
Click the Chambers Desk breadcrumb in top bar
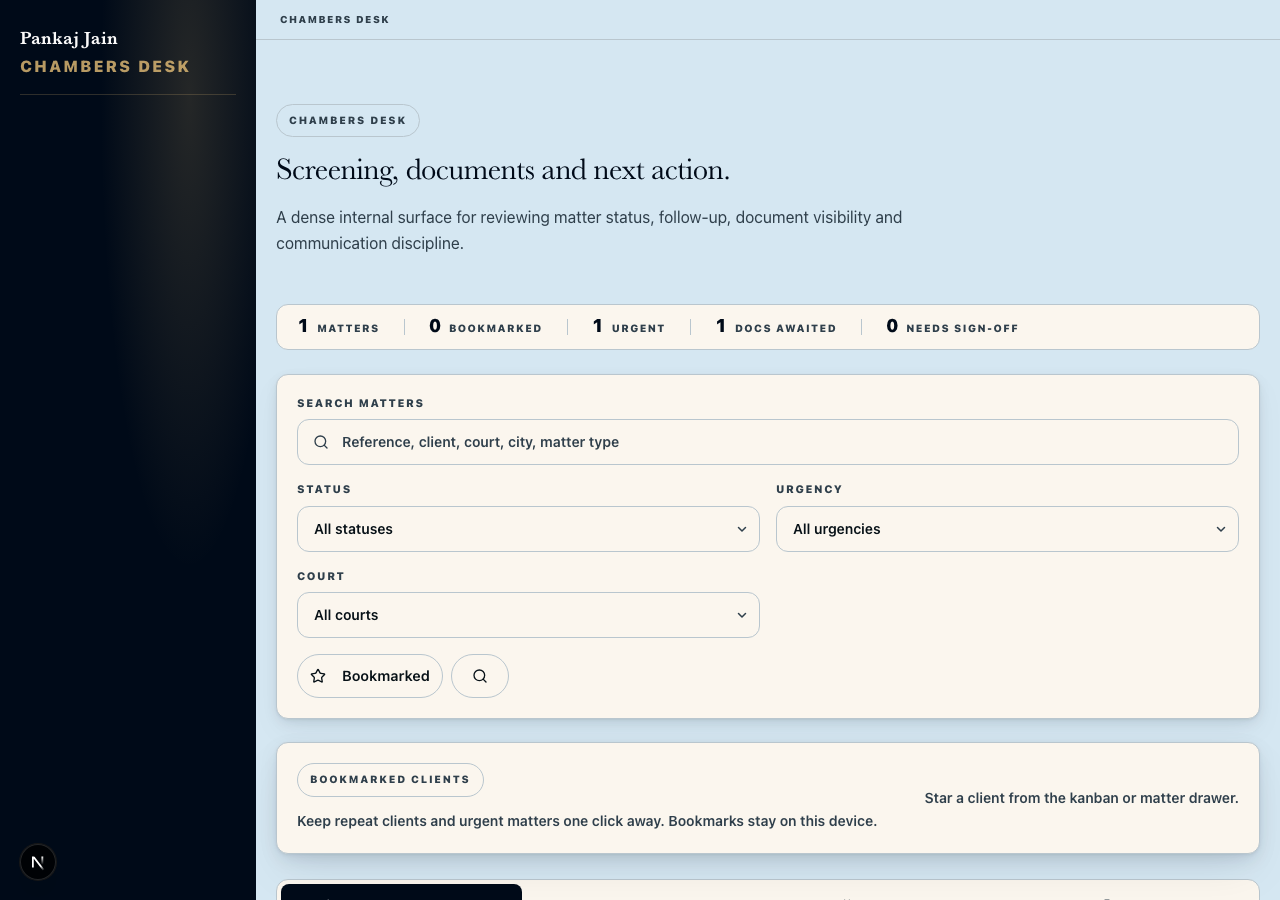[x=335, y=20]
